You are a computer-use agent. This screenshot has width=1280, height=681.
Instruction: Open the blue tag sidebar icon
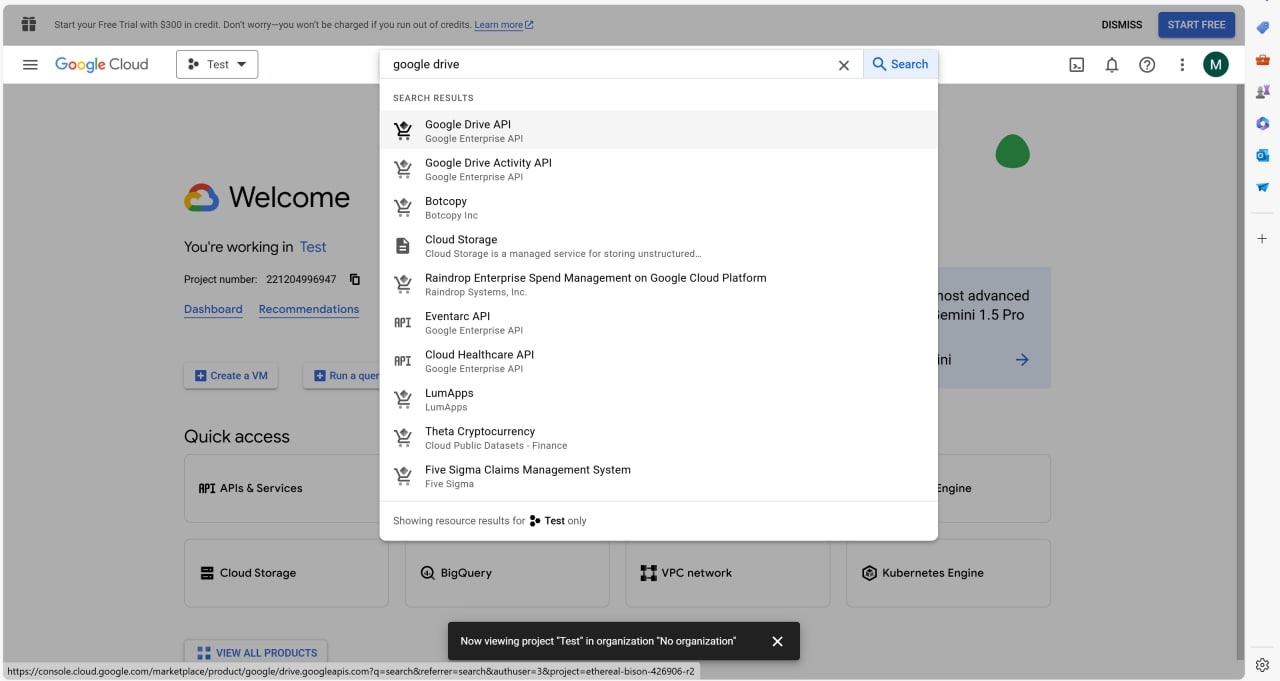[x=1262, y=28]
